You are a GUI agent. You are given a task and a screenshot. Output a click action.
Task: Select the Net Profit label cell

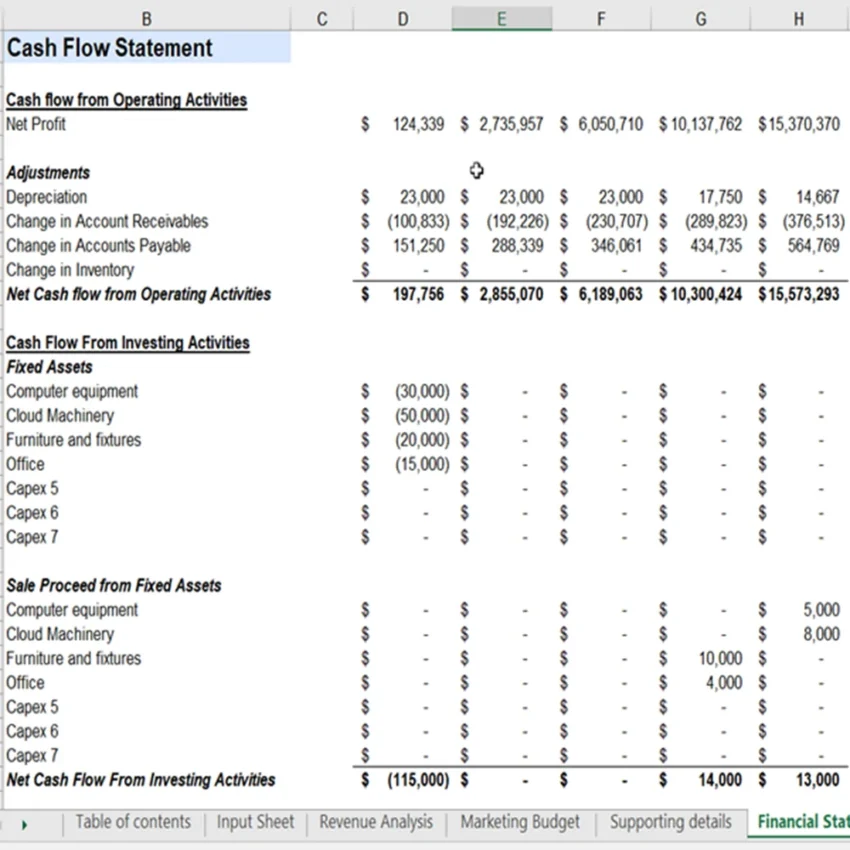click(x=36, y=124)
